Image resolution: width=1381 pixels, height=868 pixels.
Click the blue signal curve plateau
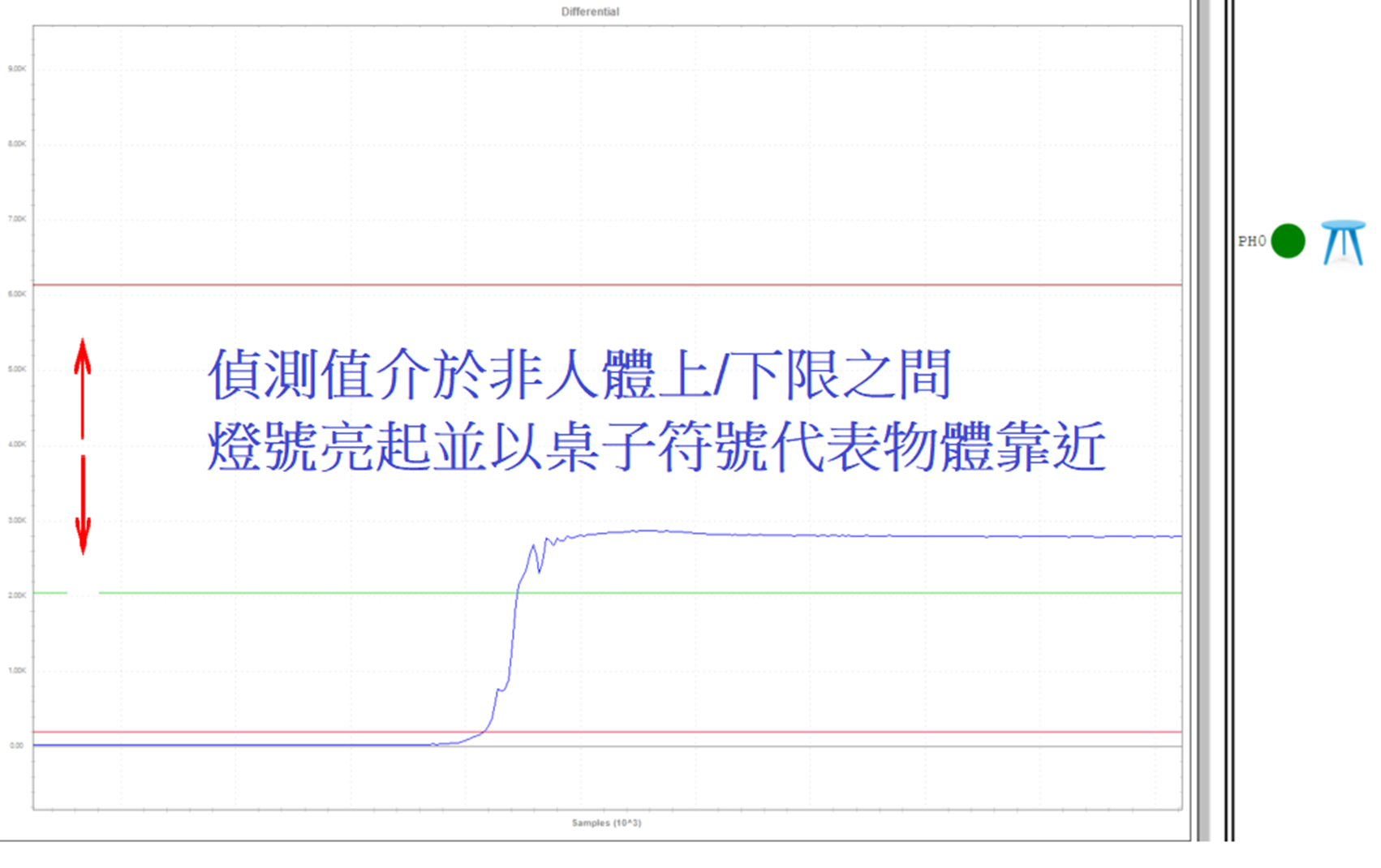[x=893, y=535]
